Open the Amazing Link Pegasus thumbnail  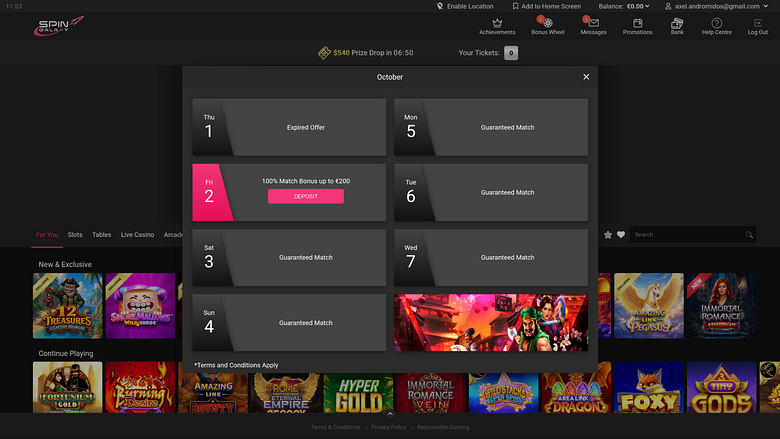click(x=649, y=306)
